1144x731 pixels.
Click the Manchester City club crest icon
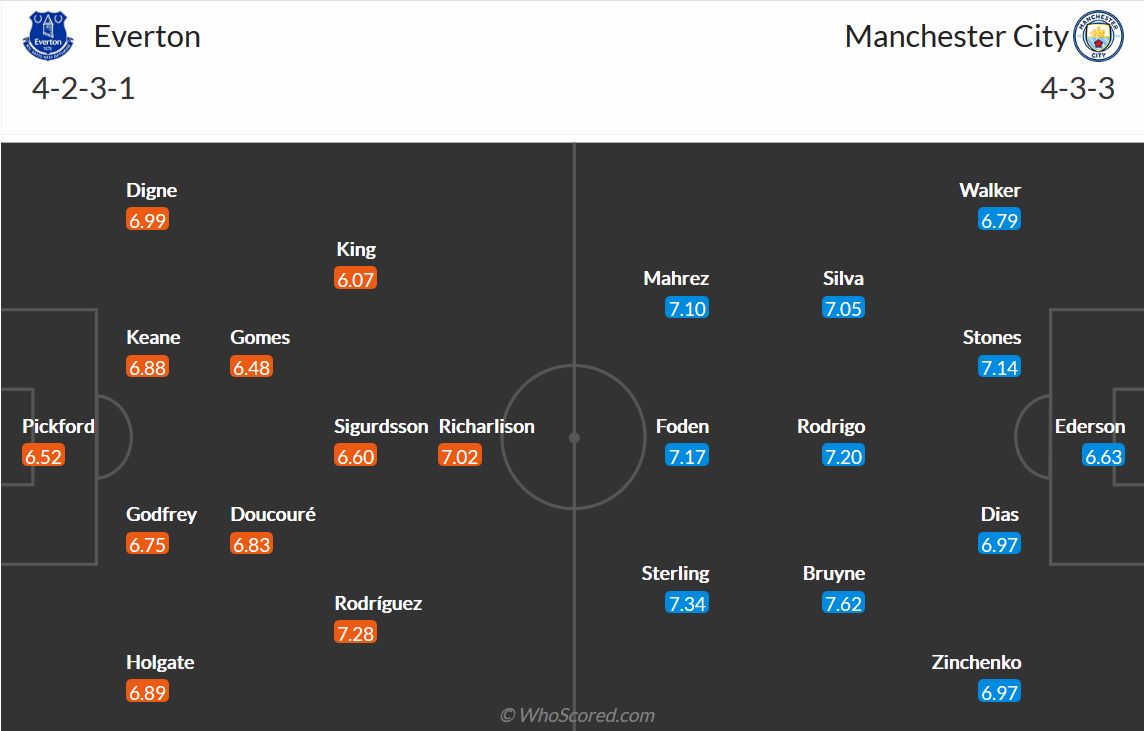1098,36
